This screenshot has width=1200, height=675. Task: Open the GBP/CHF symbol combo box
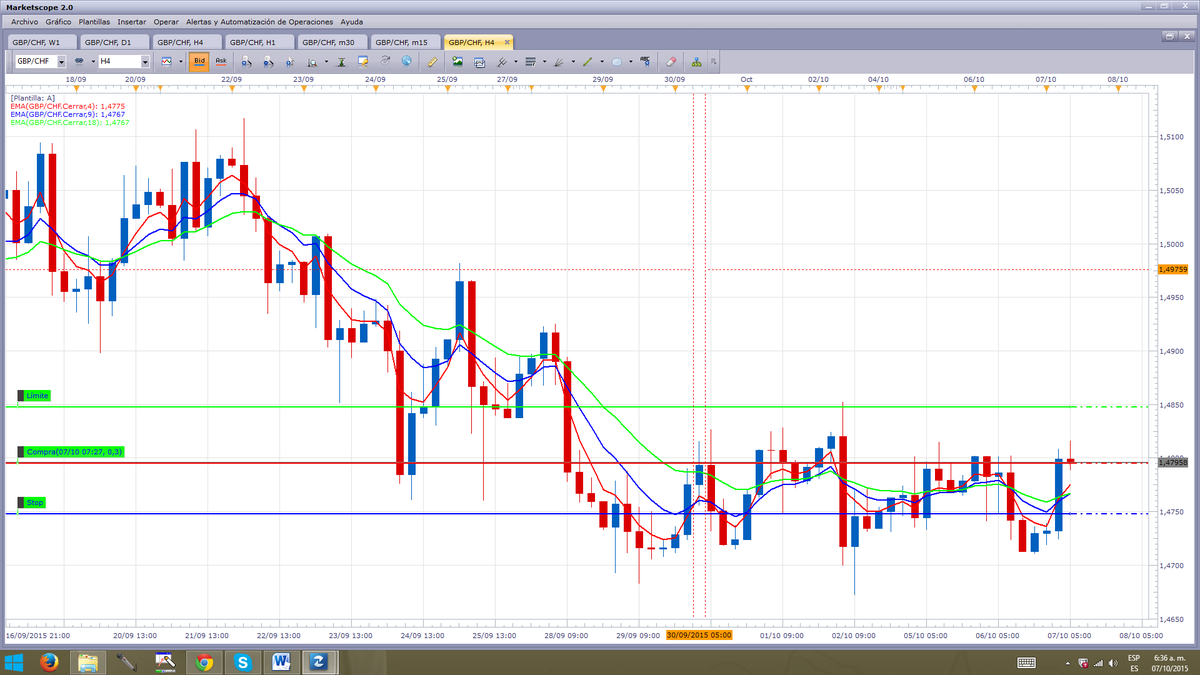[39, 61]
